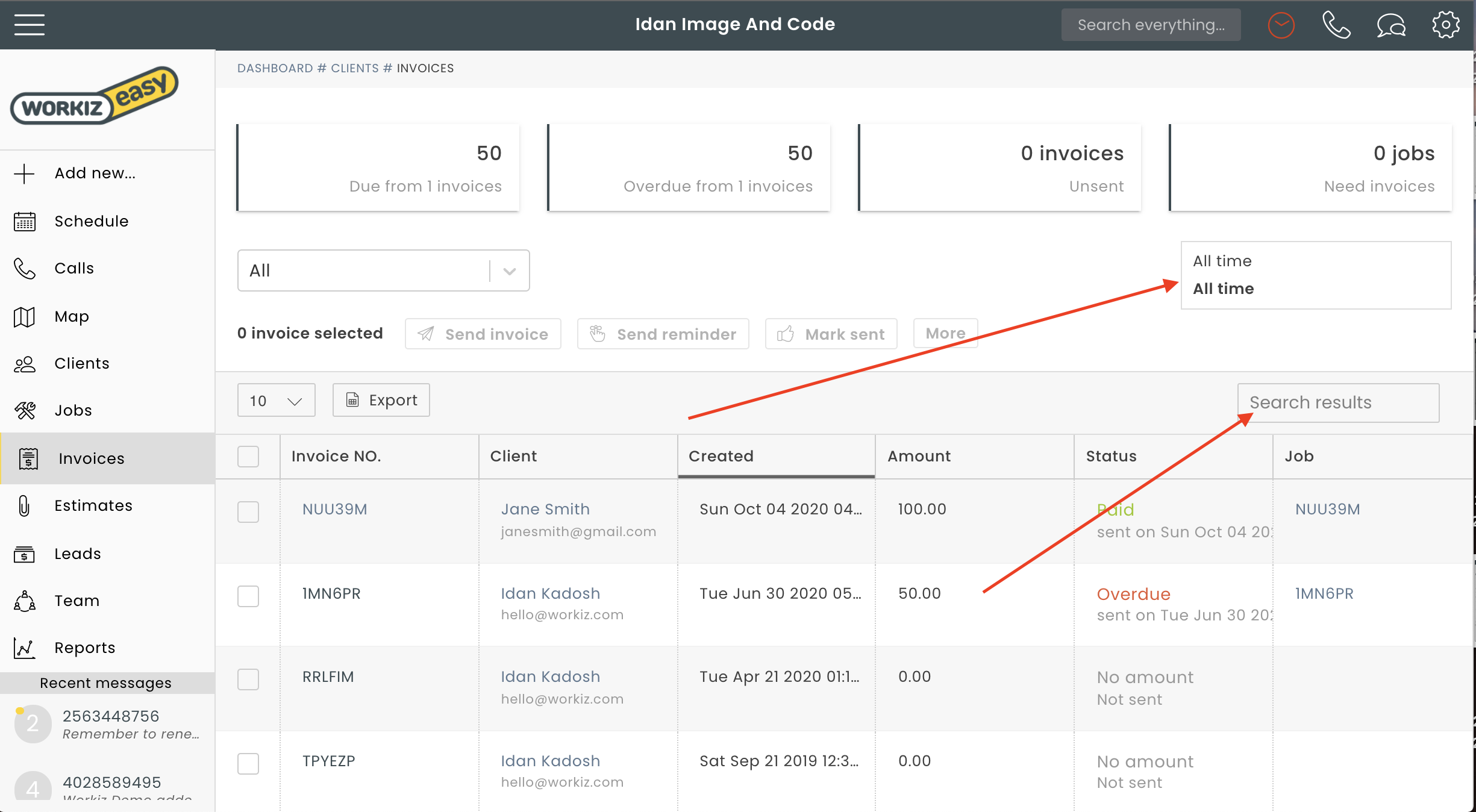Open the hamburger menu icon
The image size is (1476, 812).
29,25
